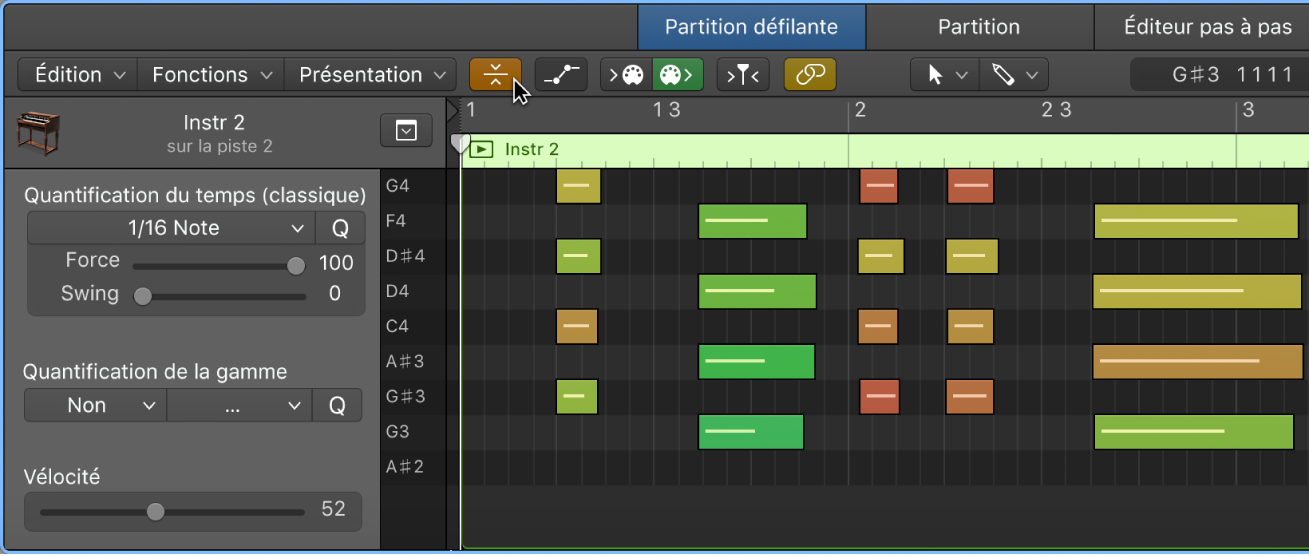Click the organ instrument icon
The width and height of the screenshot is (1309, 556).
(x=38, y=134)
